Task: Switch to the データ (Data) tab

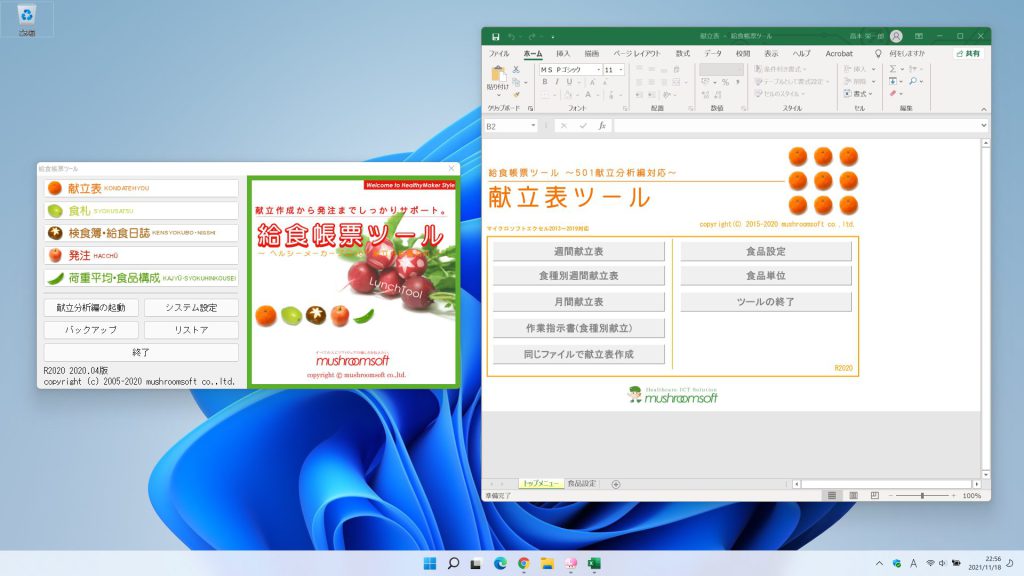Action: click(x=712, y=54)
